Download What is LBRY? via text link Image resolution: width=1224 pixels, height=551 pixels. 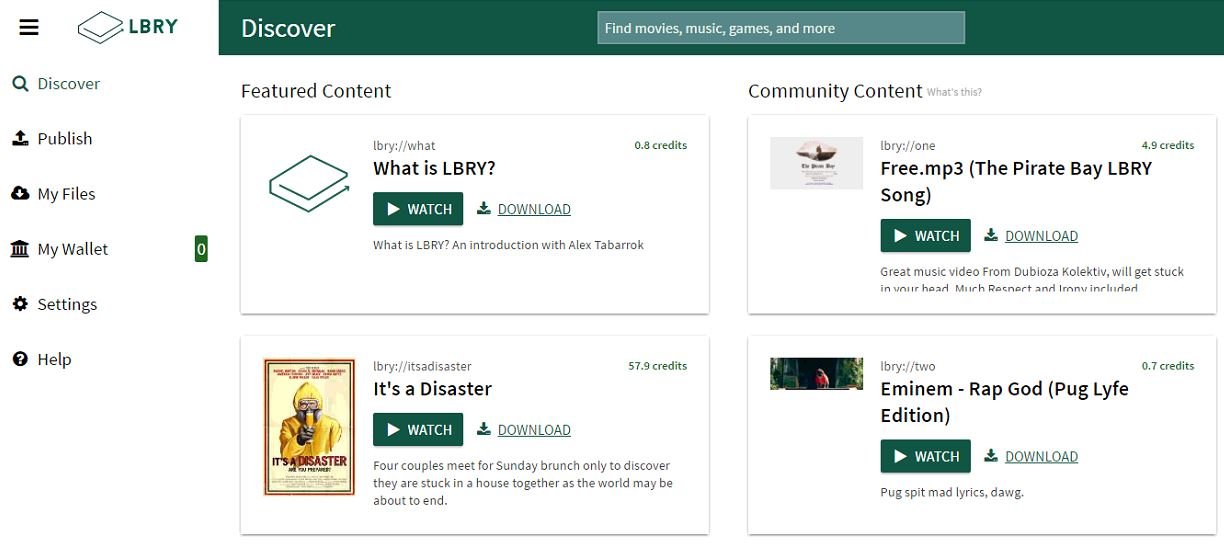pyautogui.click(x=534, y=209)
